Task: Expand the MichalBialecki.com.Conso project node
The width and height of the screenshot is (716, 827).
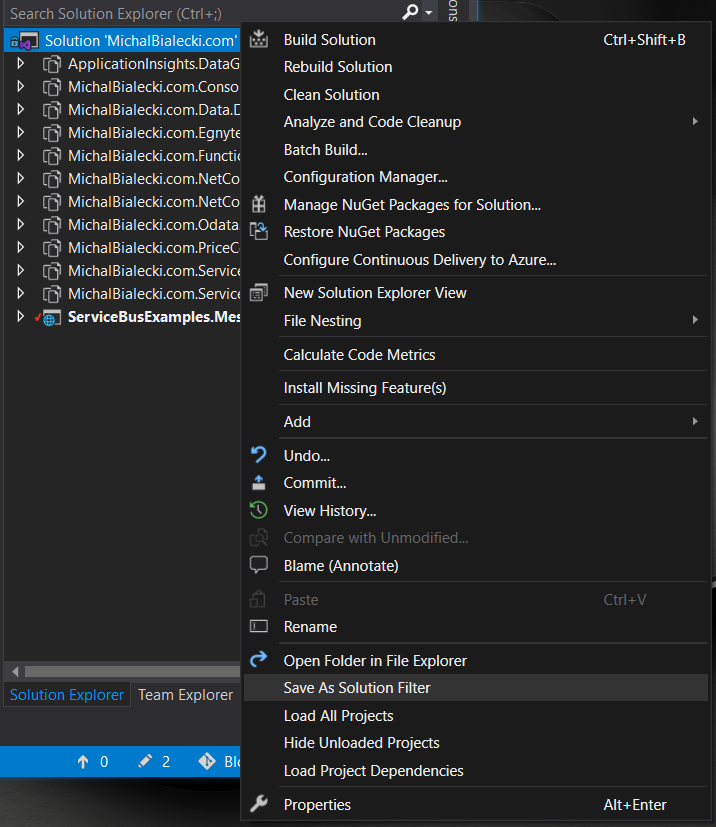Action: click(21, 86)
